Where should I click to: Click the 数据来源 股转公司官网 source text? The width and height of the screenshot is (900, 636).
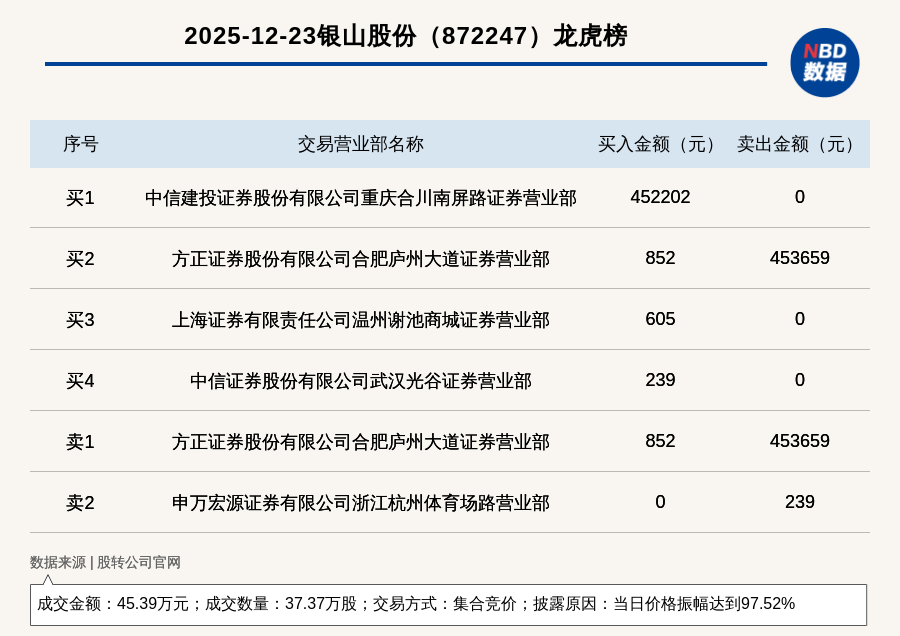click(x=105, y=562)
